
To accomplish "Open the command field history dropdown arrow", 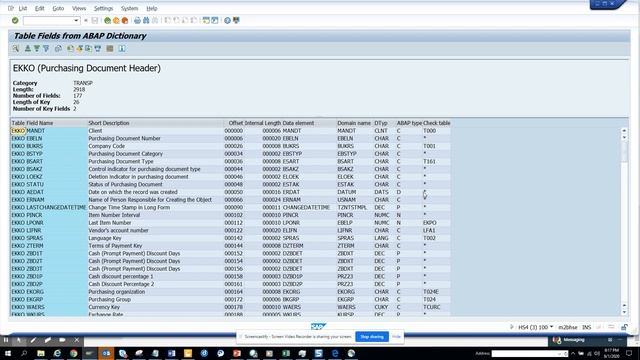I will tap(76, 20).
